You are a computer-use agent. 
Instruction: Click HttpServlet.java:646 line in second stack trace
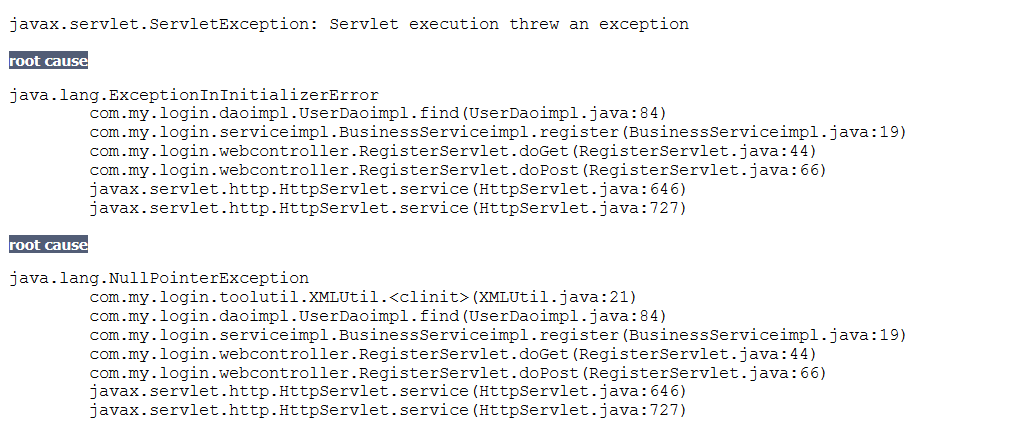point(388,391)
